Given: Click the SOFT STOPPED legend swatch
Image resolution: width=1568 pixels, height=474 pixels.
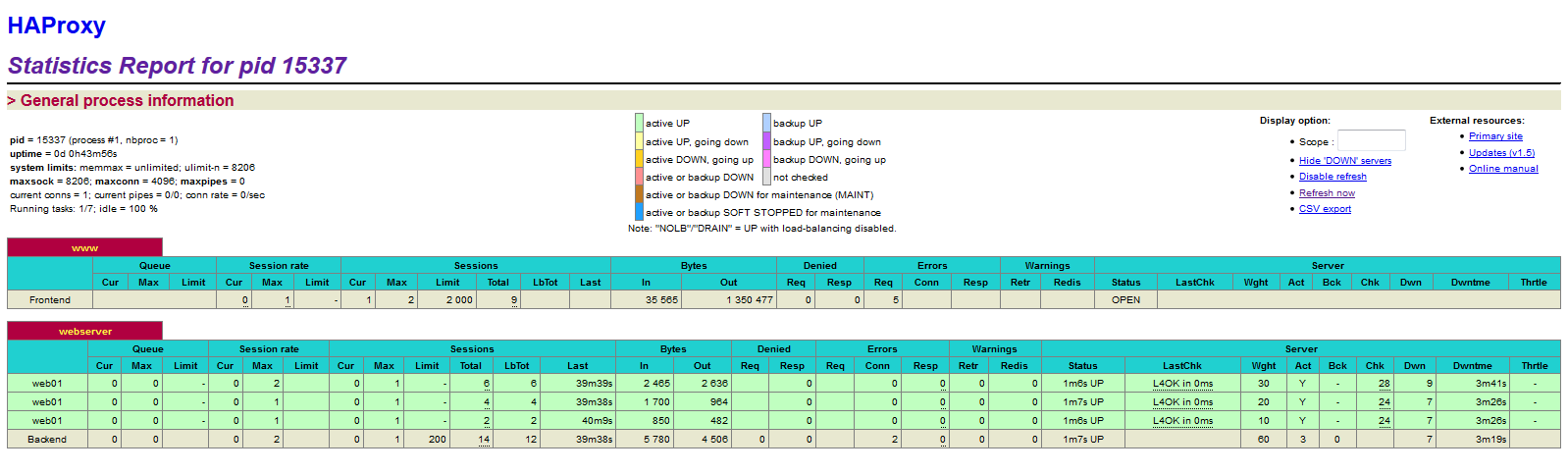Looking at the screenshot, I should point(640,212).
